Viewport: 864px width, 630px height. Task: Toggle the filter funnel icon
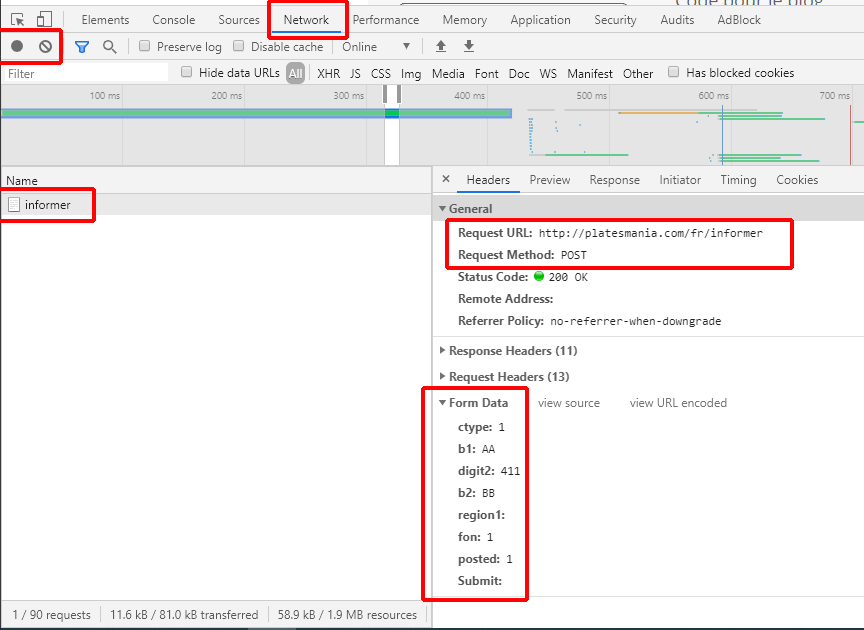[82, 46]
